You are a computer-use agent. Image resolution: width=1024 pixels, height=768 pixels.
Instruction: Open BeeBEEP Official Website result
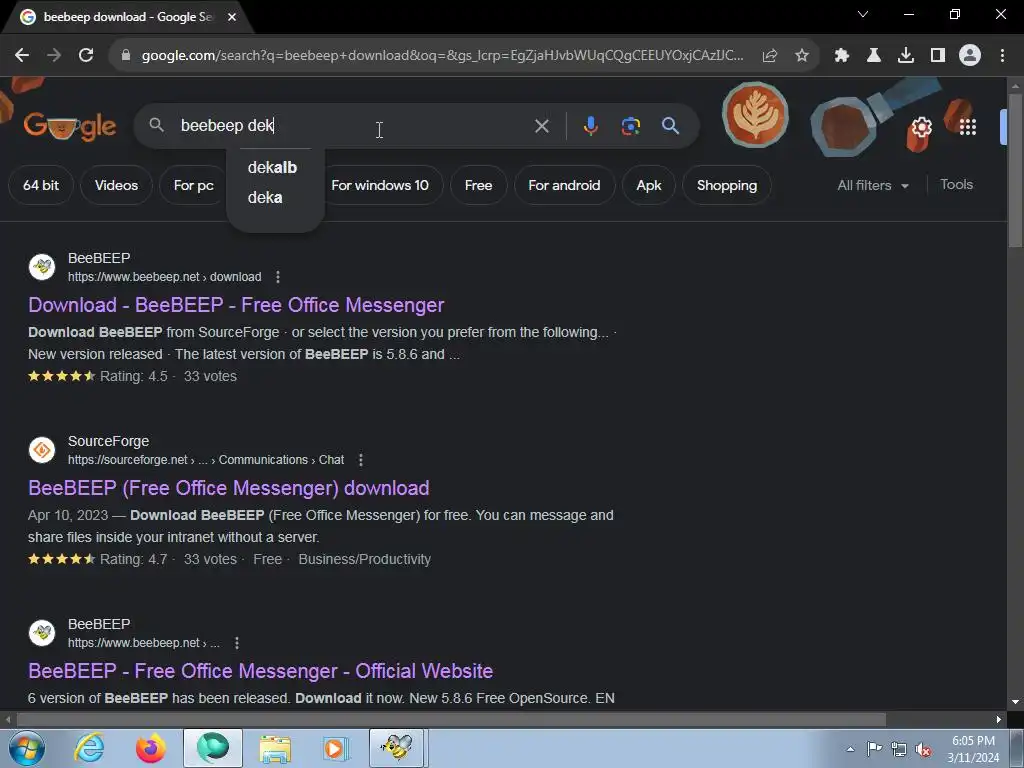coord(261,671)
